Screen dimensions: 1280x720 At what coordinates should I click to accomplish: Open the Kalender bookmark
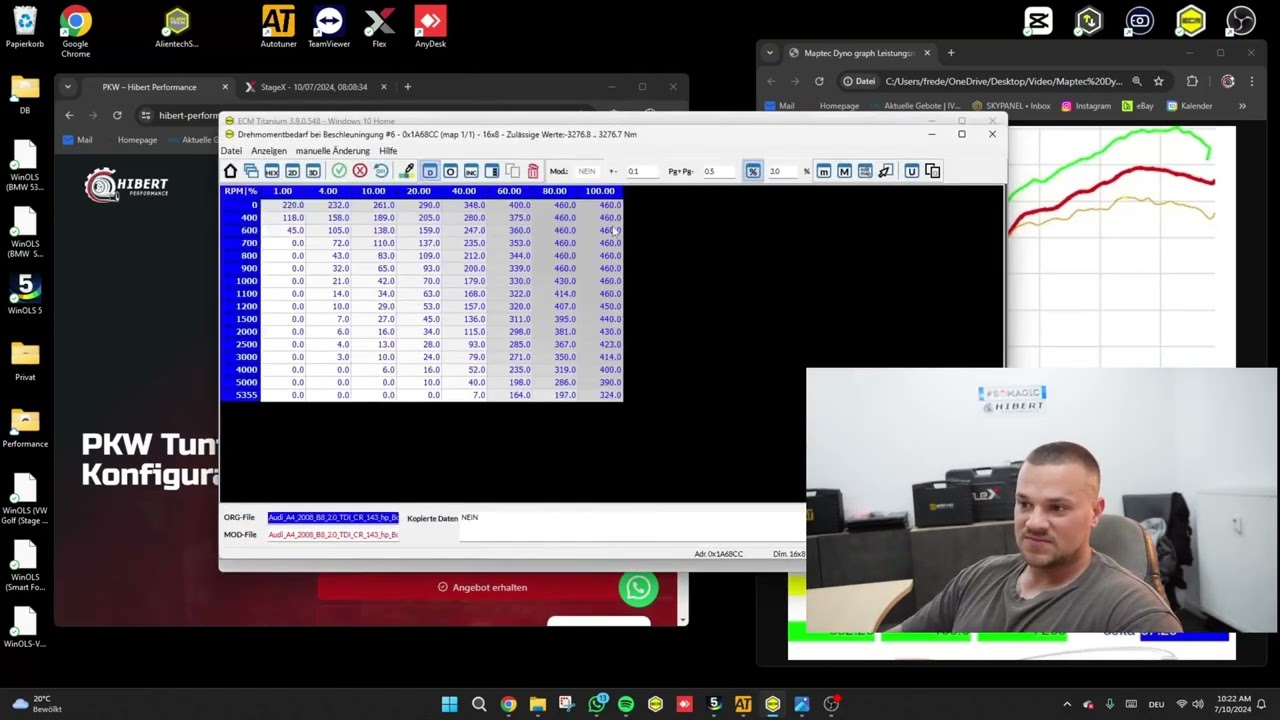click(1189, 106)
